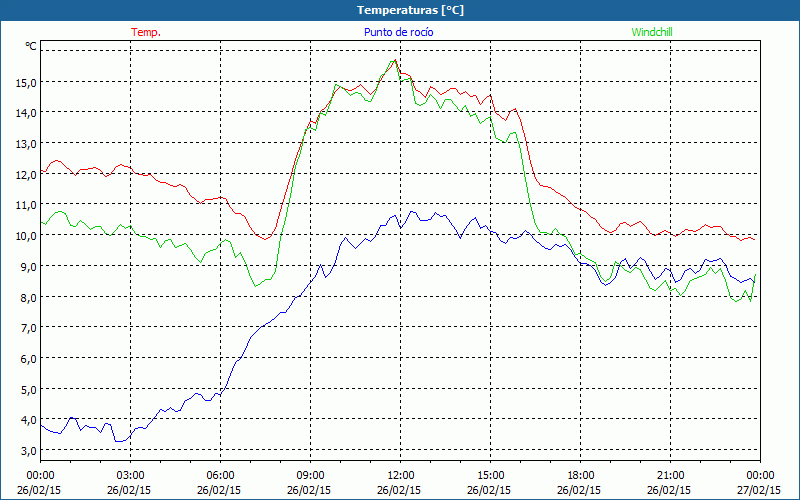This screenshot has height=500, width=800.
Task: Click the 15,0 y-axis value
Action: click(27, 83)
